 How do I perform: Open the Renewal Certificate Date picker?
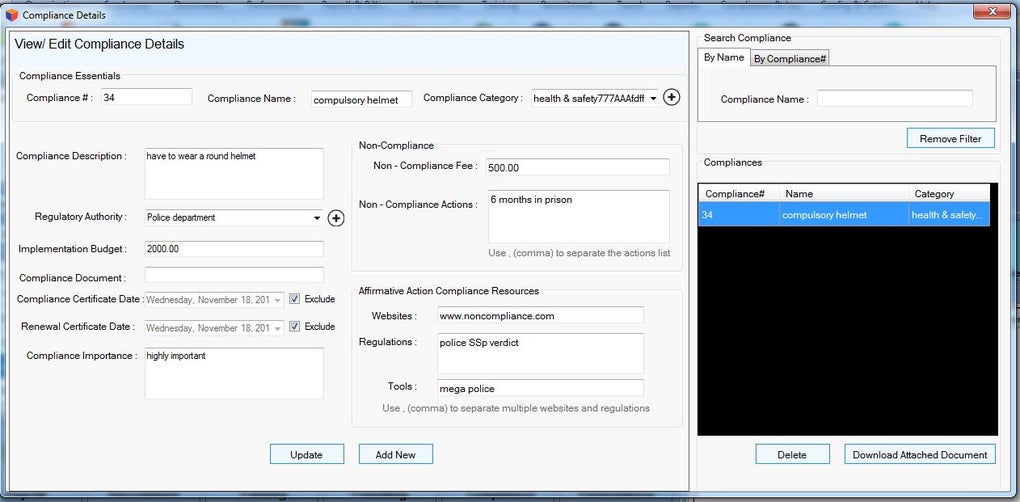tap(278, 328)
